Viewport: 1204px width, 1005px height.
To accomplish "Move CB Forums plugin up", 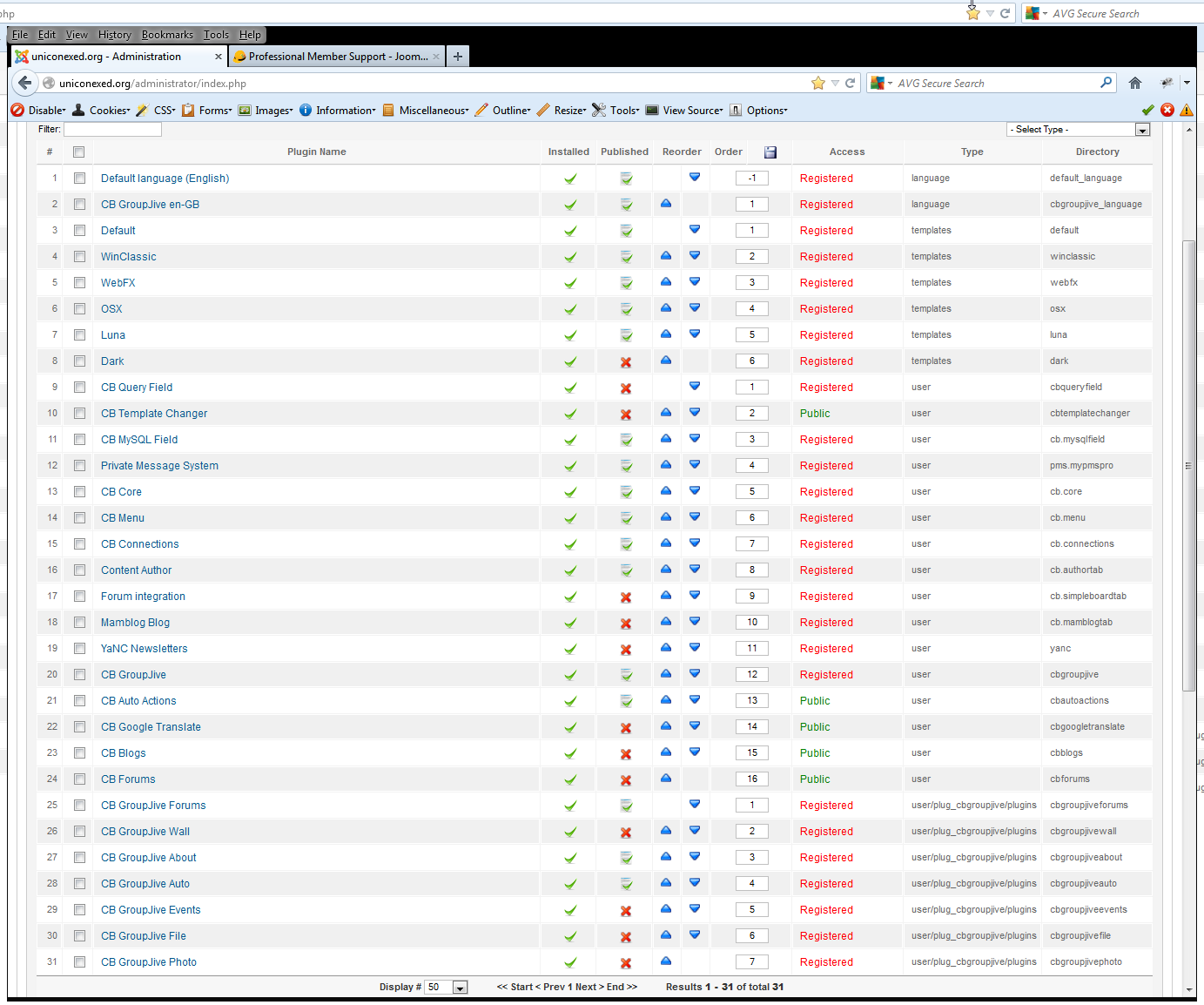I will 666,778.
